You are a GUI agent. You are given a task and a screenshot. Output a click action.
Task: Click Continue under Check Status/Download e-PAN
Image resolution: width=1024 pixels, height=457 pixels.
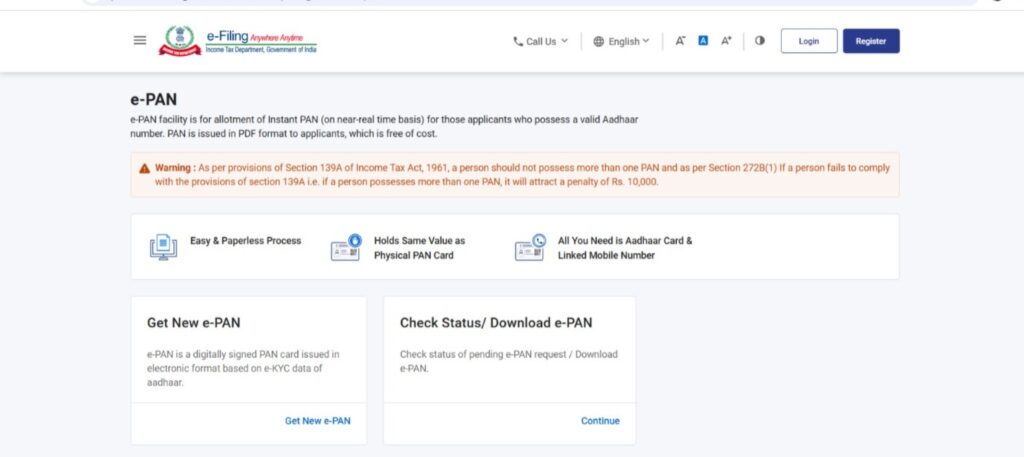tap(600, 421)
